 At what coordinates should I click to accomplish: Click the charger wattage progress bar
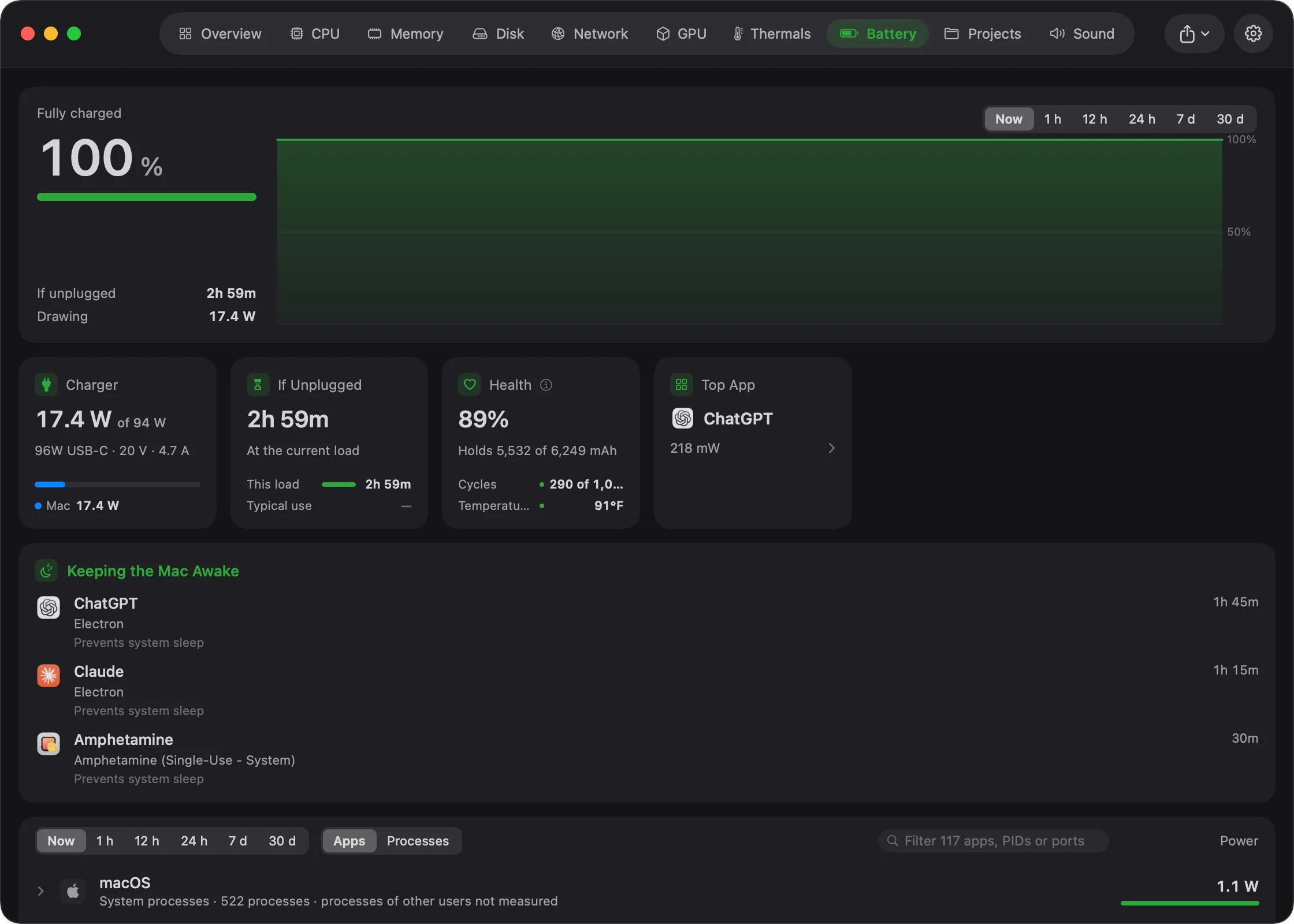tap(117, 485)
